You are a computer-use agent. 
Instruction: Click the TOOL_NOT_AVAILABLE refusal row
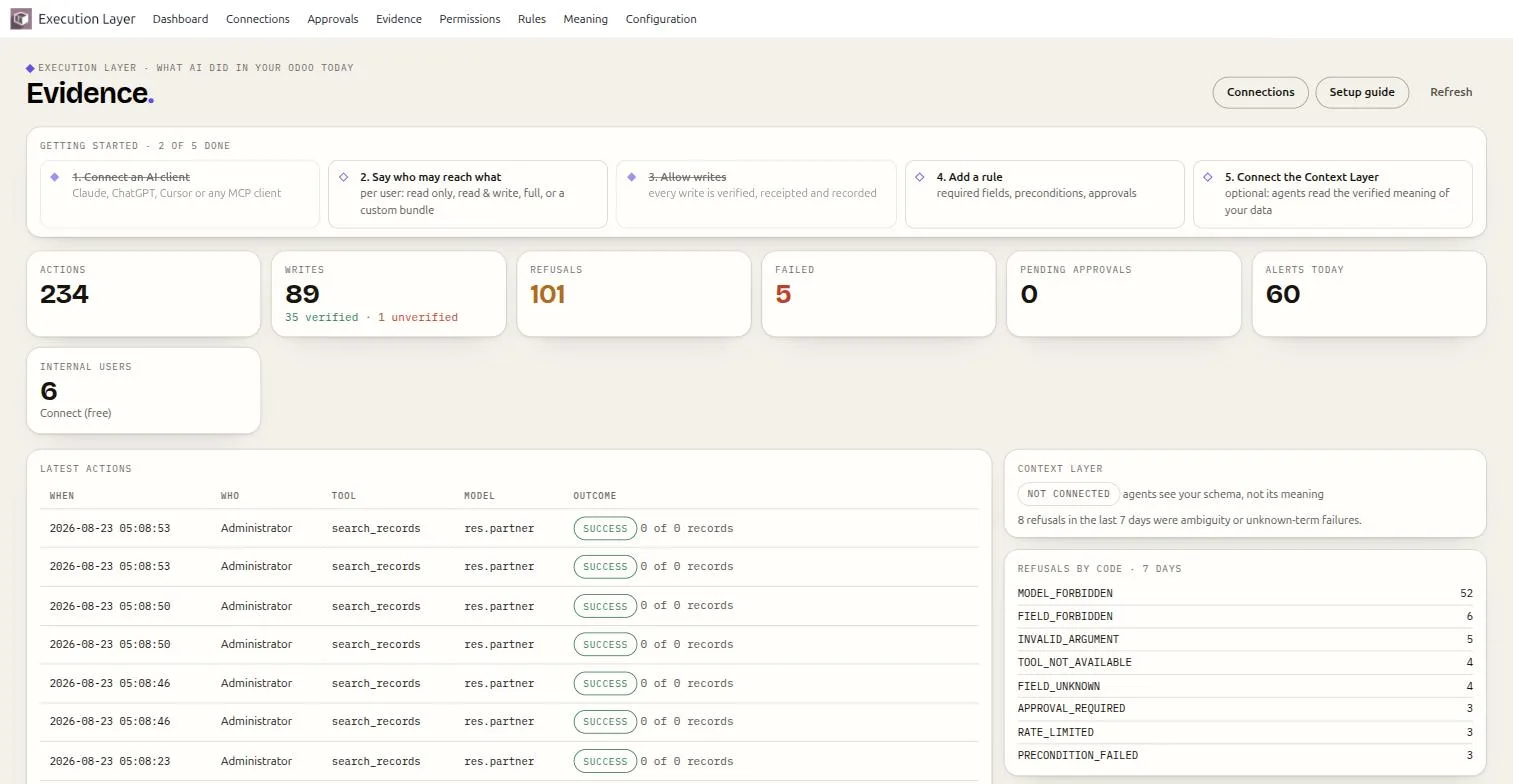[x=1245, y=662]
